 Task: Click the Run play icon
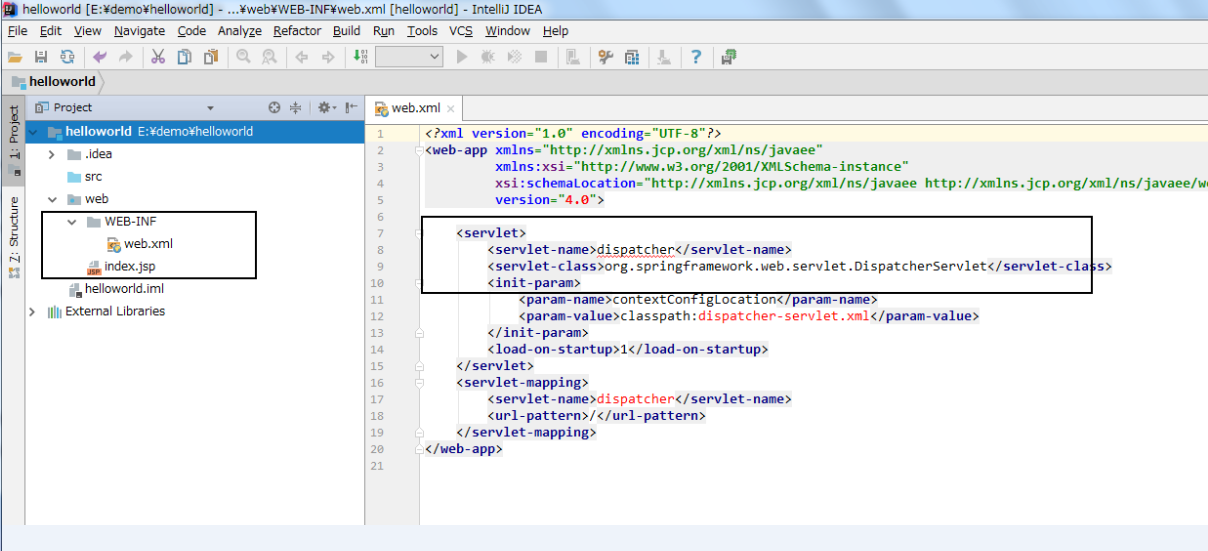point(461,57)
